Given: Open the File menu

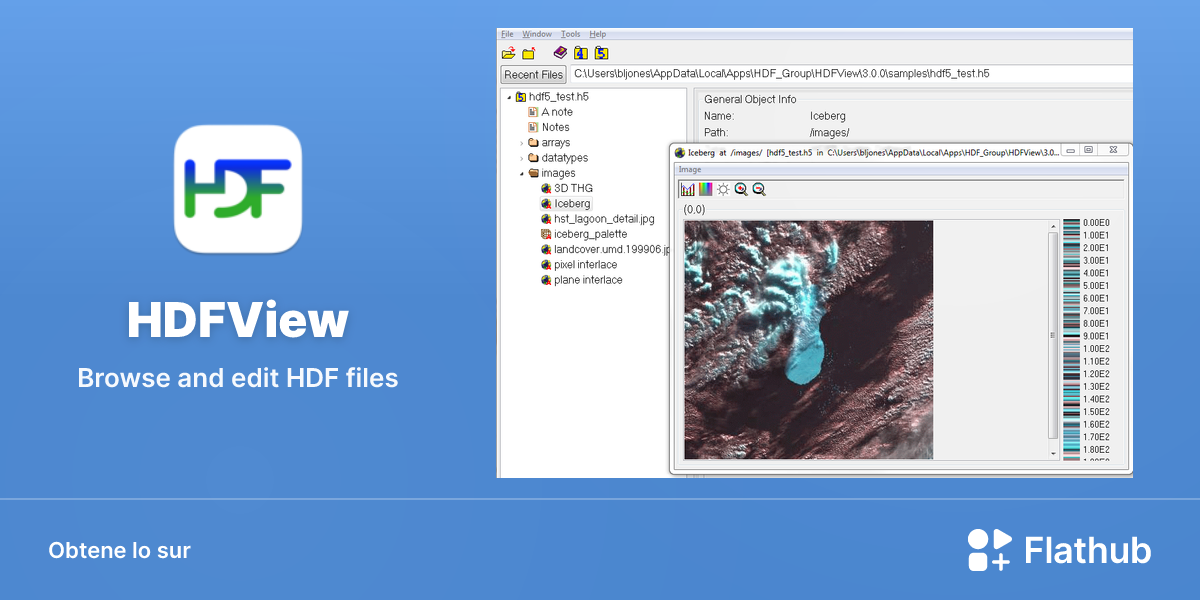Looking at the screenshot, I should click(507, 34).
